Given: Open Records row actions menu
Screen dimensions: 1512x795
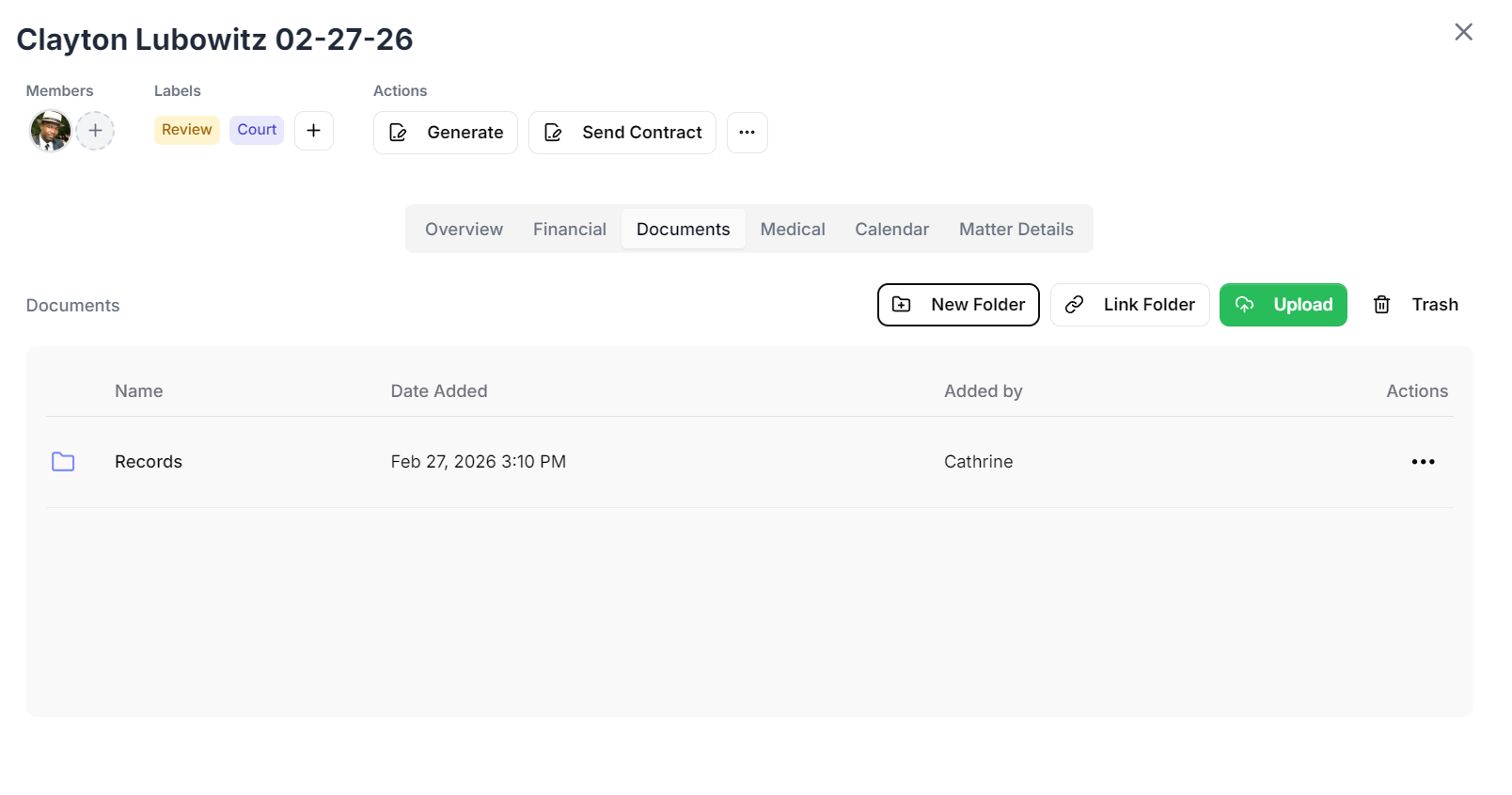Looking at the screenshot, I should click(x=1423, y=462).
